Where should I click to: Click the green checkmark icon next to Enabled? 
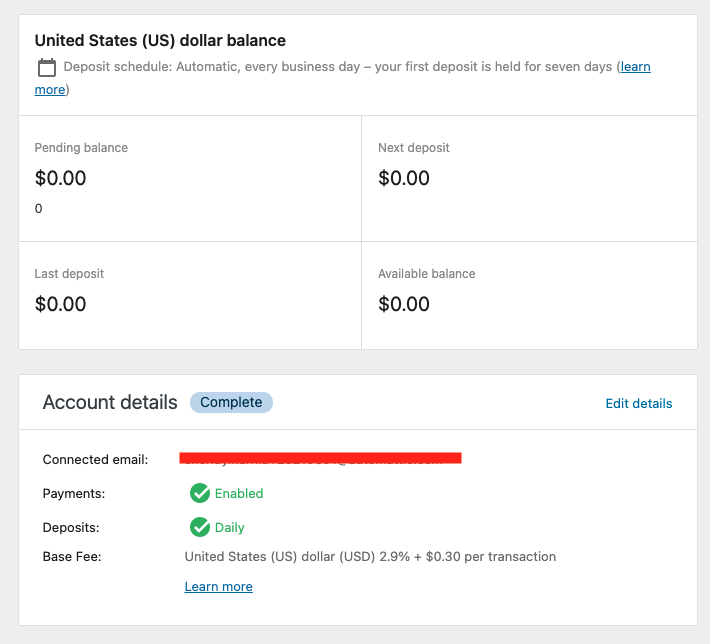[x=200, y=493]
